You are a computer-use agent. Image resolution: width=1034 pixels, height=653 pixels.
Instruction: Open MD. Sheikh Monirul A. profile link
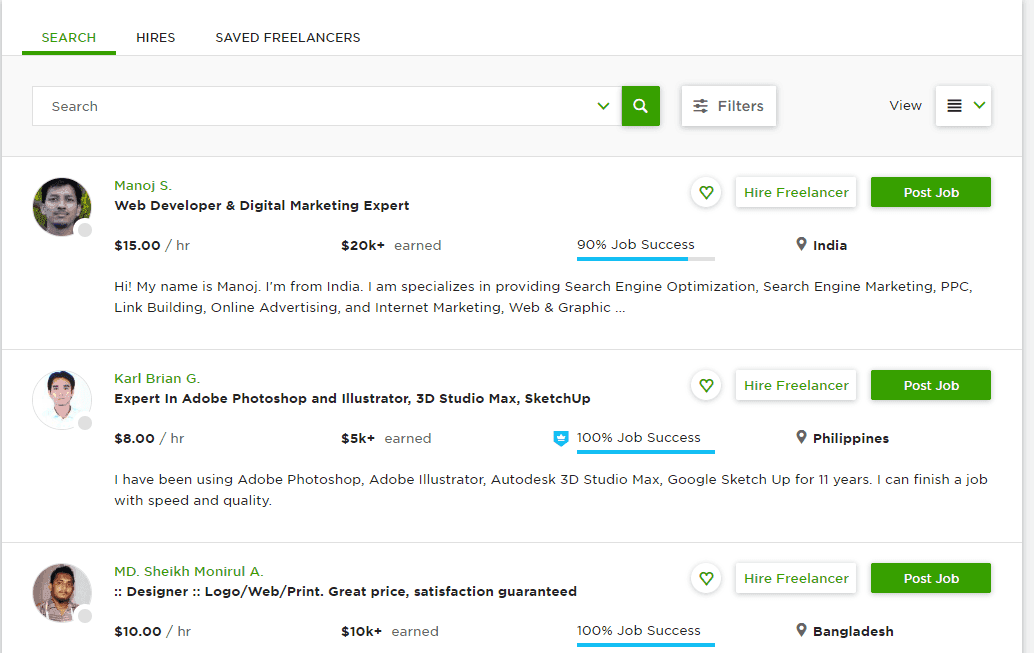point(189,571)
